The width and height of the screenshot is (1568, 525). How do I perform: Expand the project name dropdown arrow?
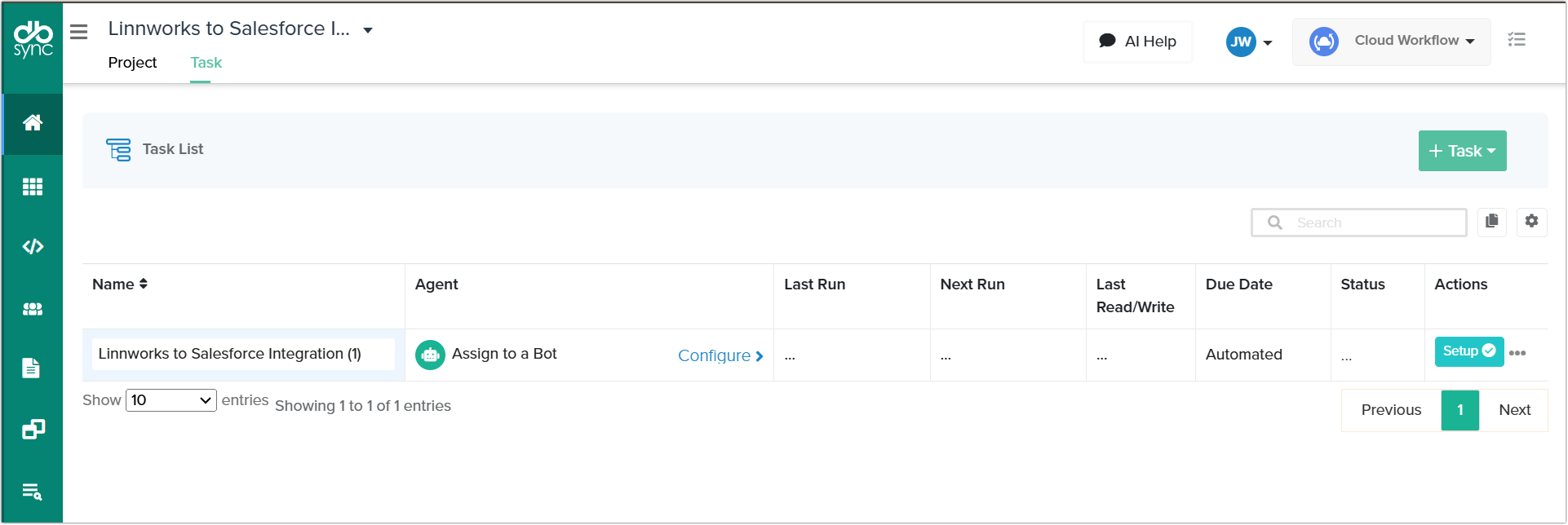pyautogui.click(x=368, y=30)
